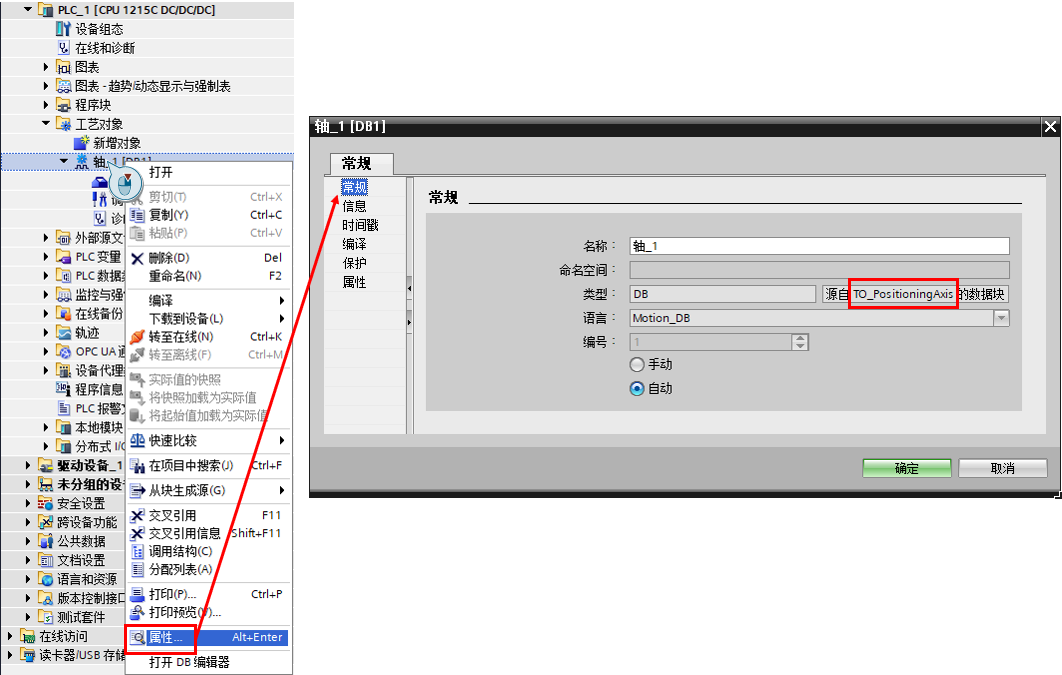
Task: Click the 分配列表 icon
Action: tap(137, 569)
